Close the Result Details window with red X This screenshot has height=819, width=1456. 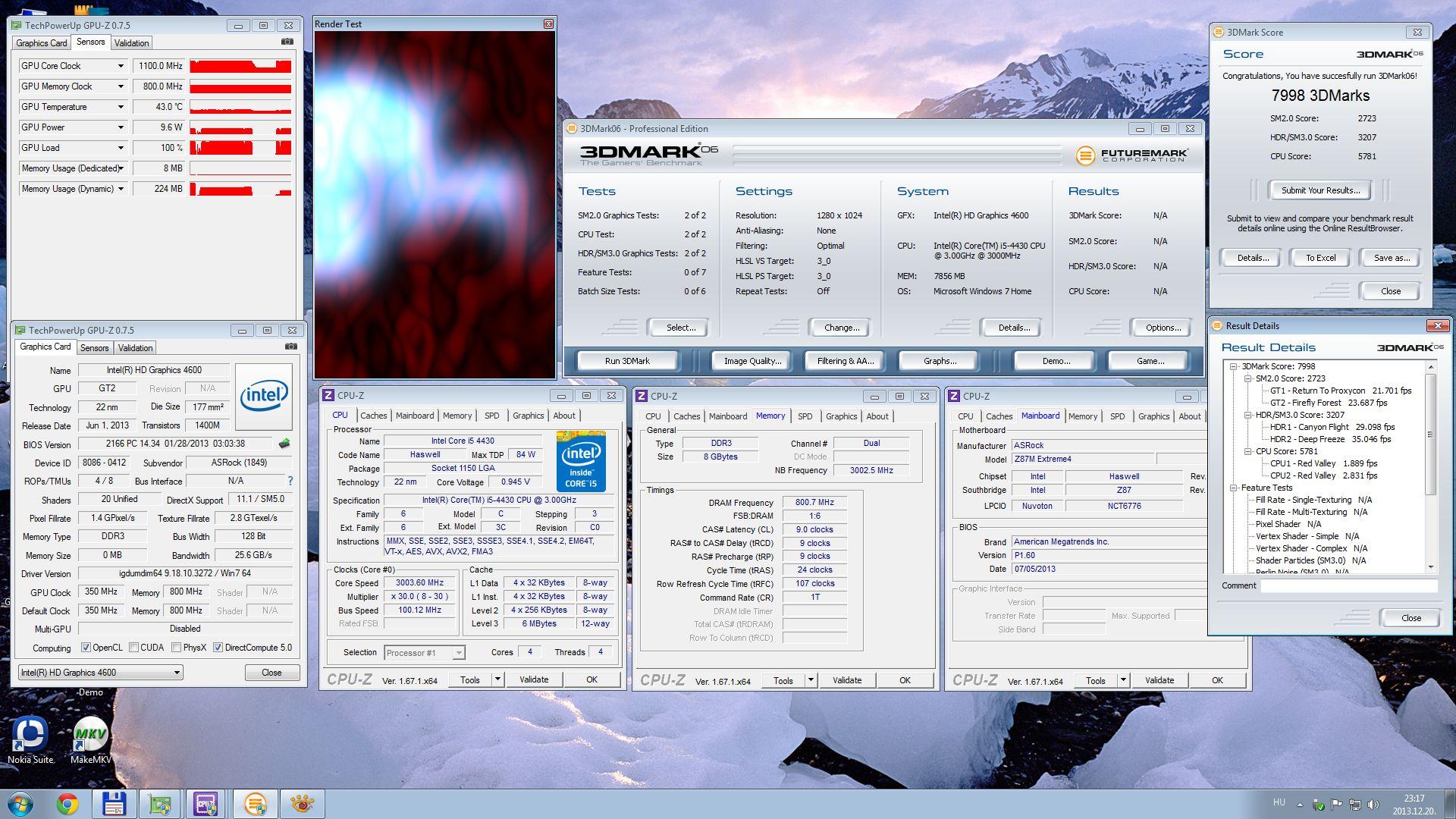(1437, 325)
